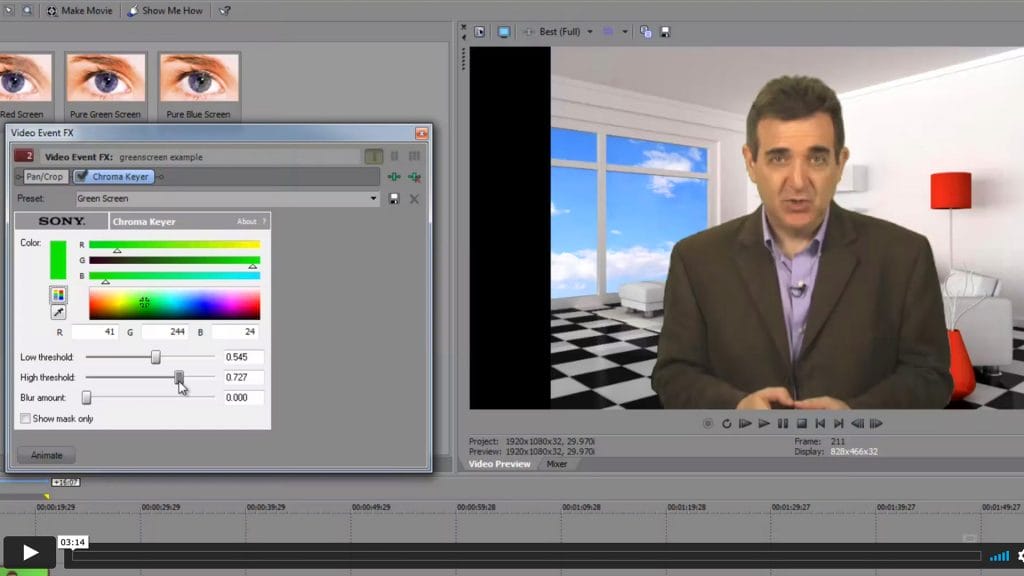Play the web video with the player button

(x=29, y=552)
